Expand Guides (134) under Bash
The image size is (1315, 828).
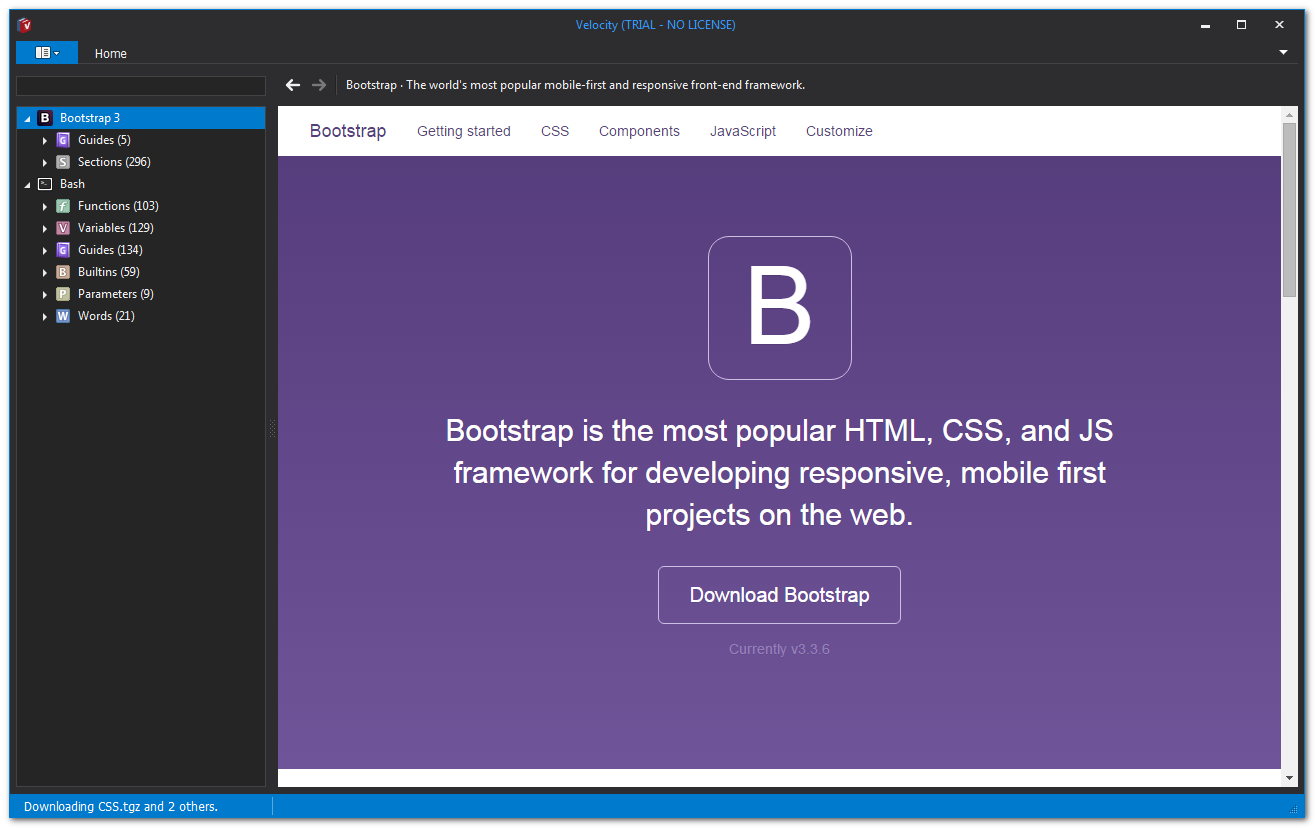(x=45, y=251)
